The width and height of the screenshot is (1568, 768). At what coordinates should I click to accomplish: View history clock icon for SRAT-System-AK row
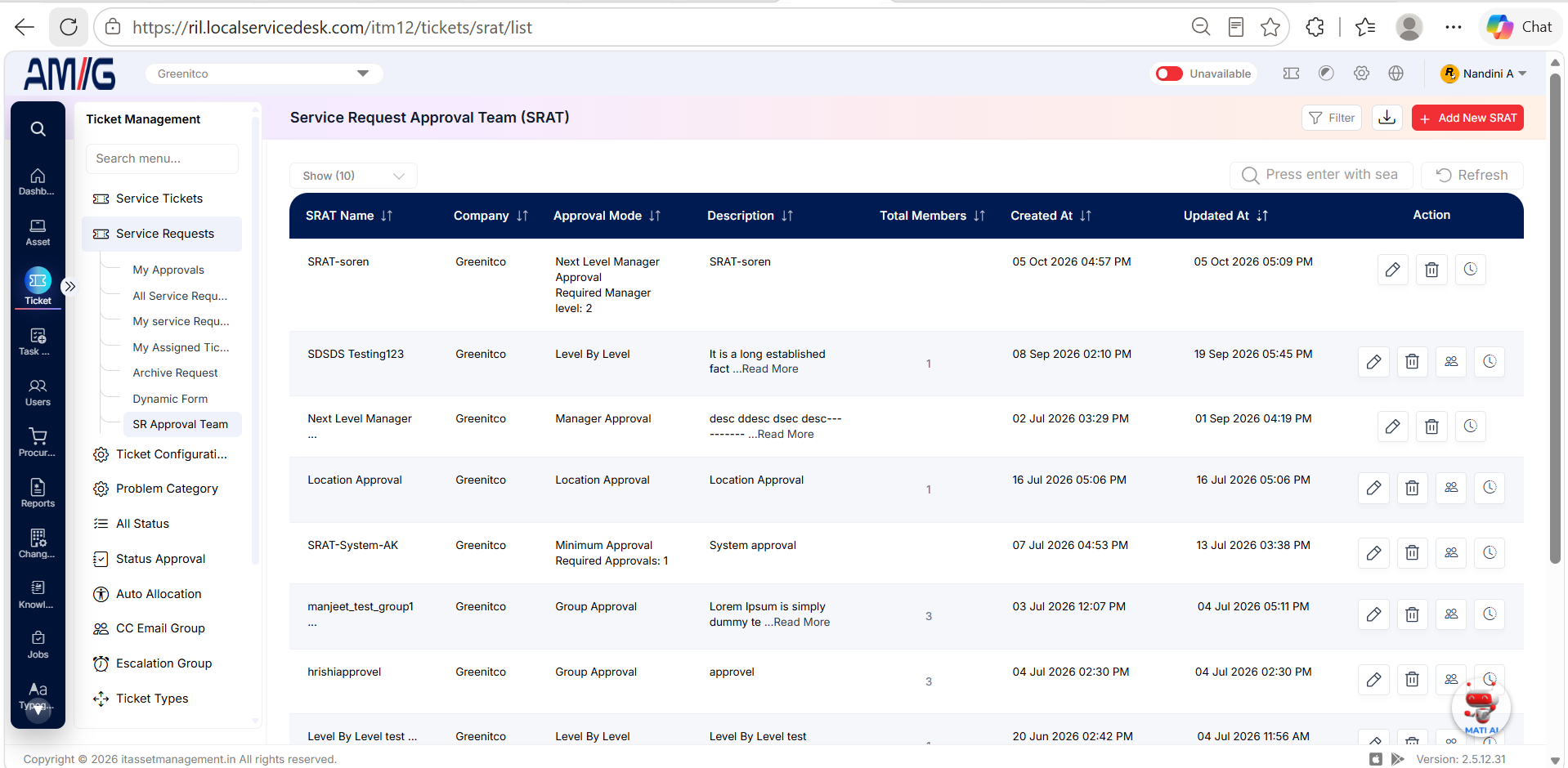1490,553
